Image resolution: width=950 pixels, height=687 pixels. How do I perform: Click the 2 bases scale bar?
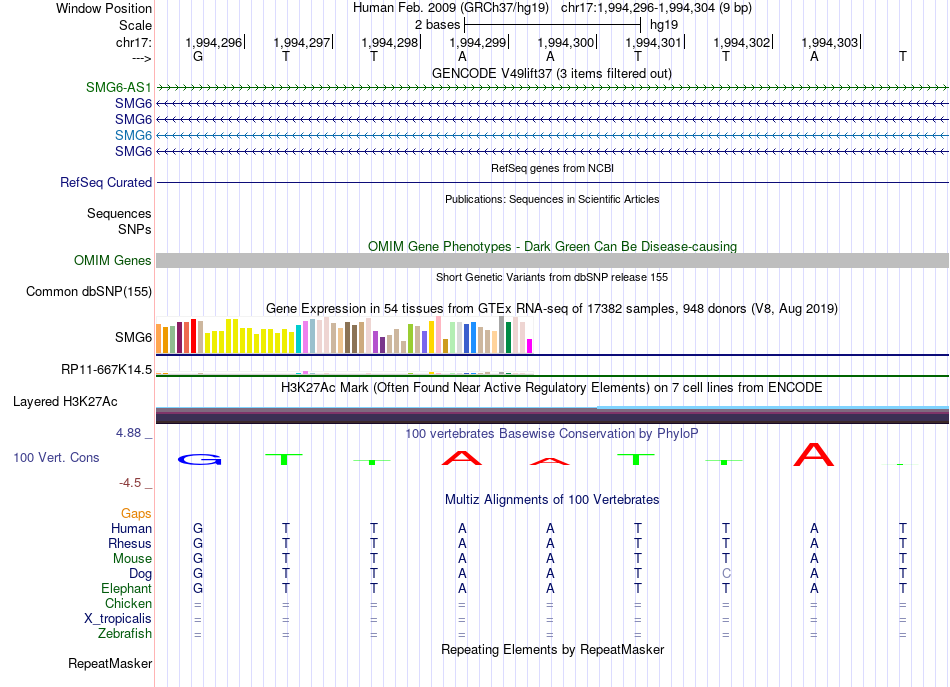click(553, 25)
